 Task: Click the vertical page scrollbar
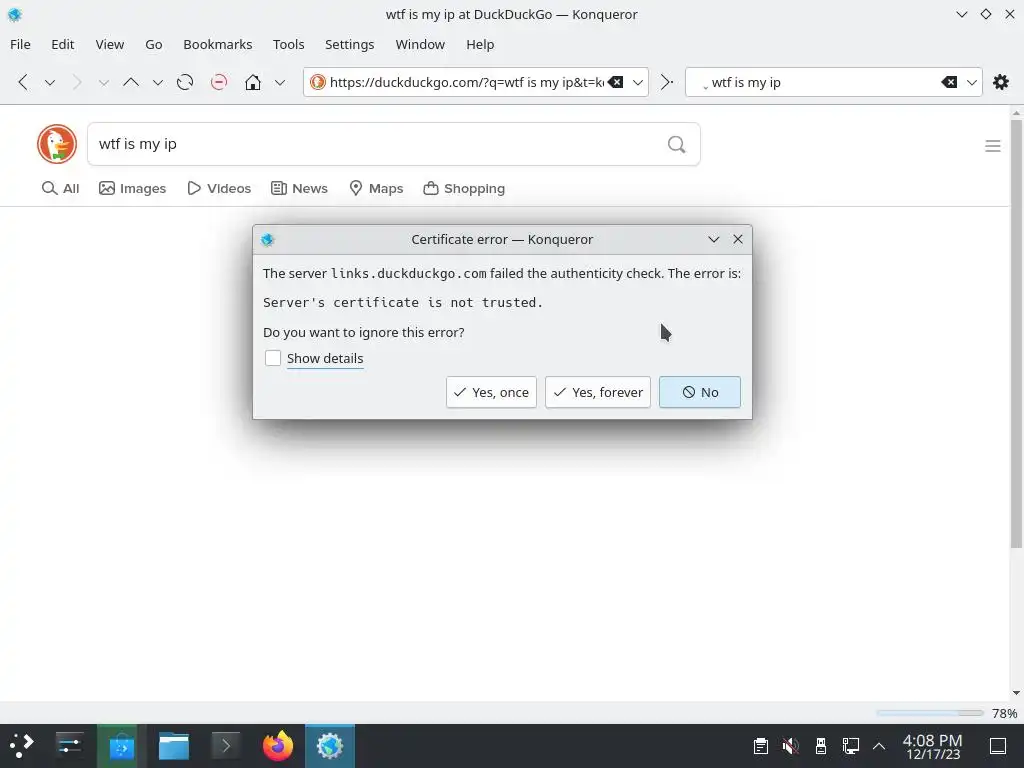pos(1016,333)
